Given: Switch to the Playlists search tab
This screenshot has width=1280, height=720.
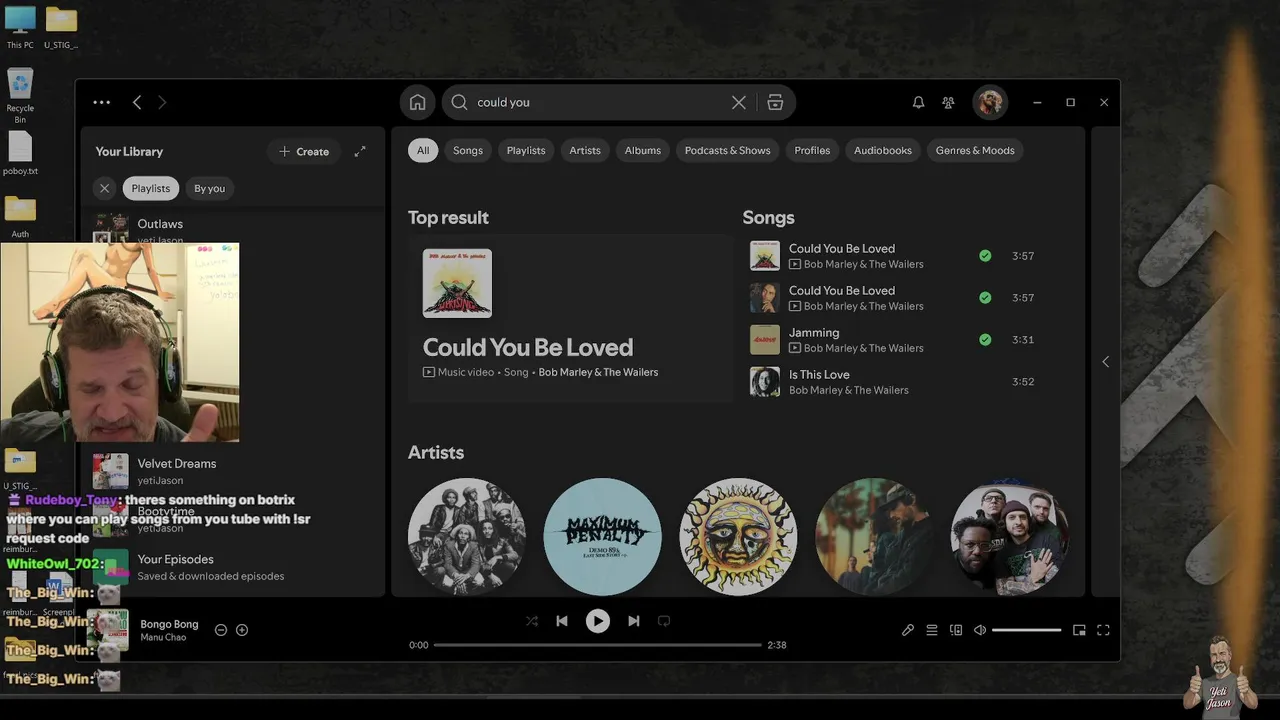Looking at the screenshot, I should [526, 150].
